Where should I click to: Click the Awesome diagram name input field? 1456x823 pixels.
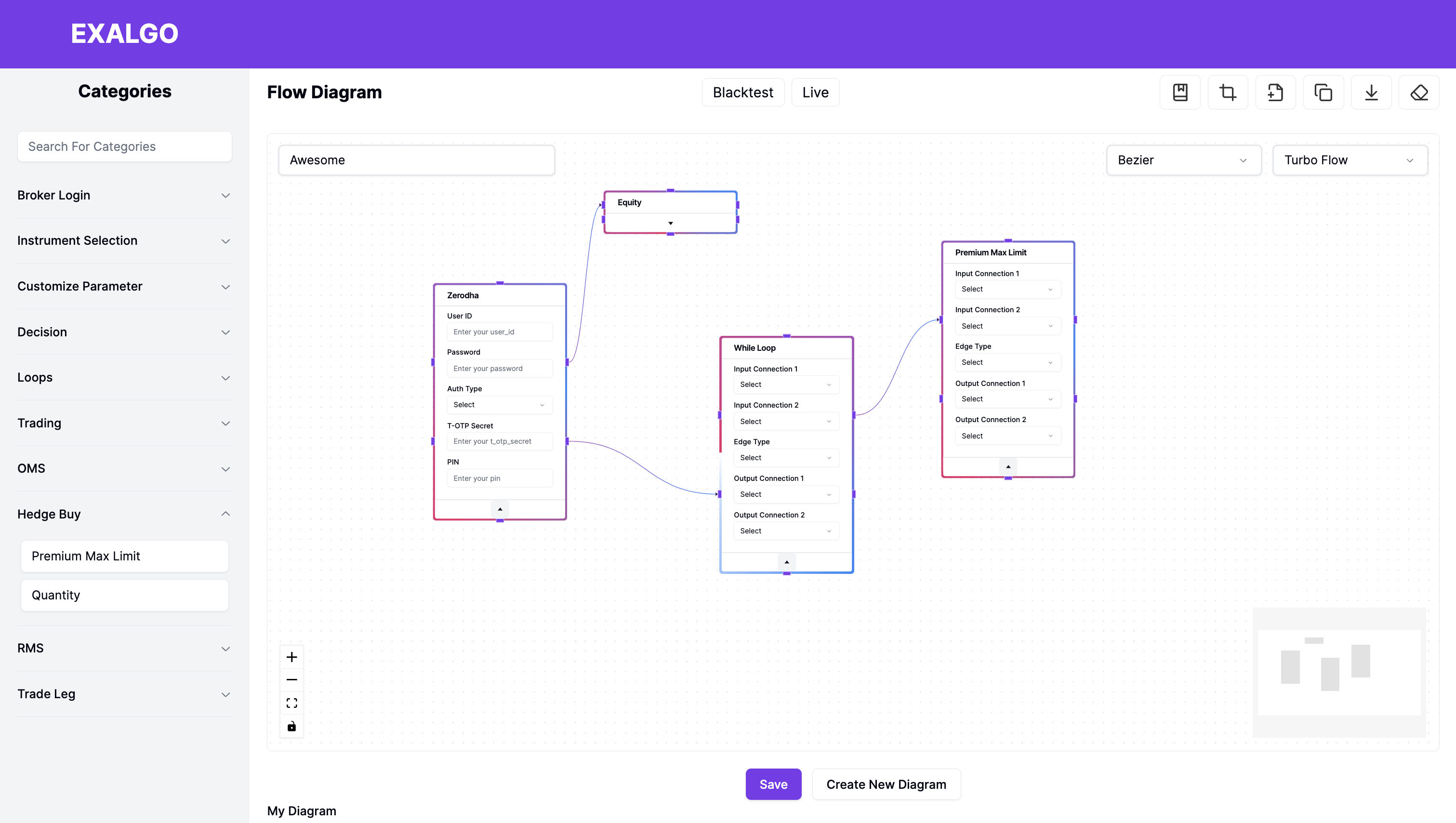click(x=416, y=160)
